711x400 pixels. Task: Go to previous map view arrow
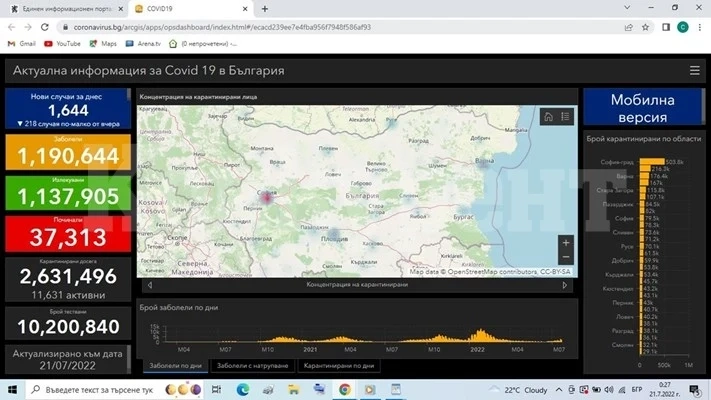tap(150, 285)
